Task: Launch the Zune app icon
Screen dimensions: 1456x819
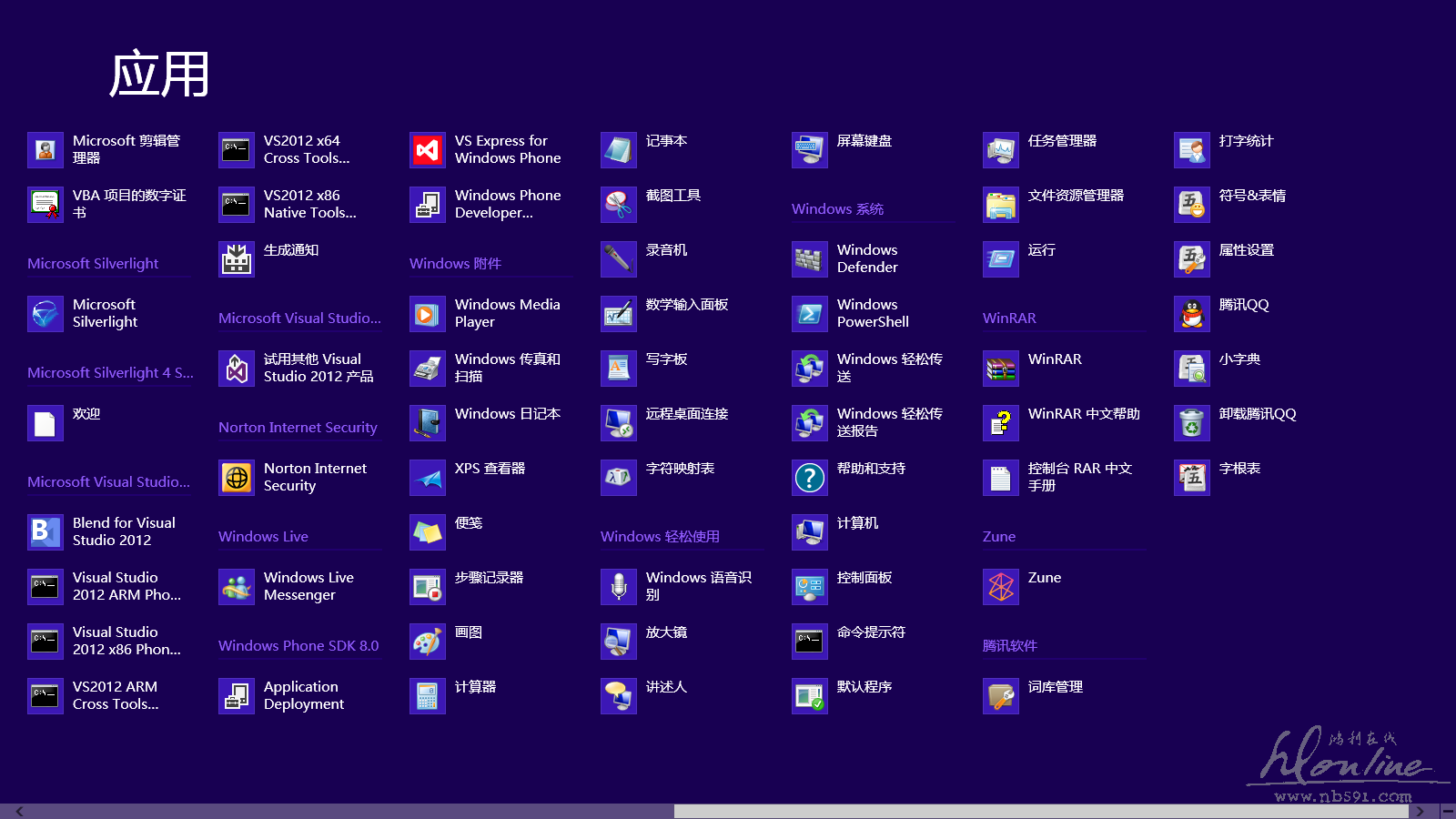Action: [1001, 587]
